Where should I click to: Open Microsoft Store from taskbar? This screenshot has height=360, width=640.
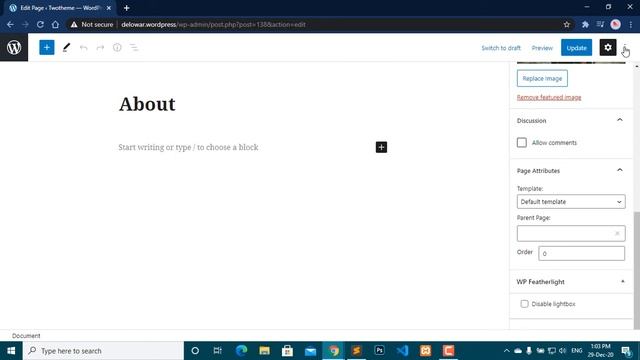pos(287,351)
